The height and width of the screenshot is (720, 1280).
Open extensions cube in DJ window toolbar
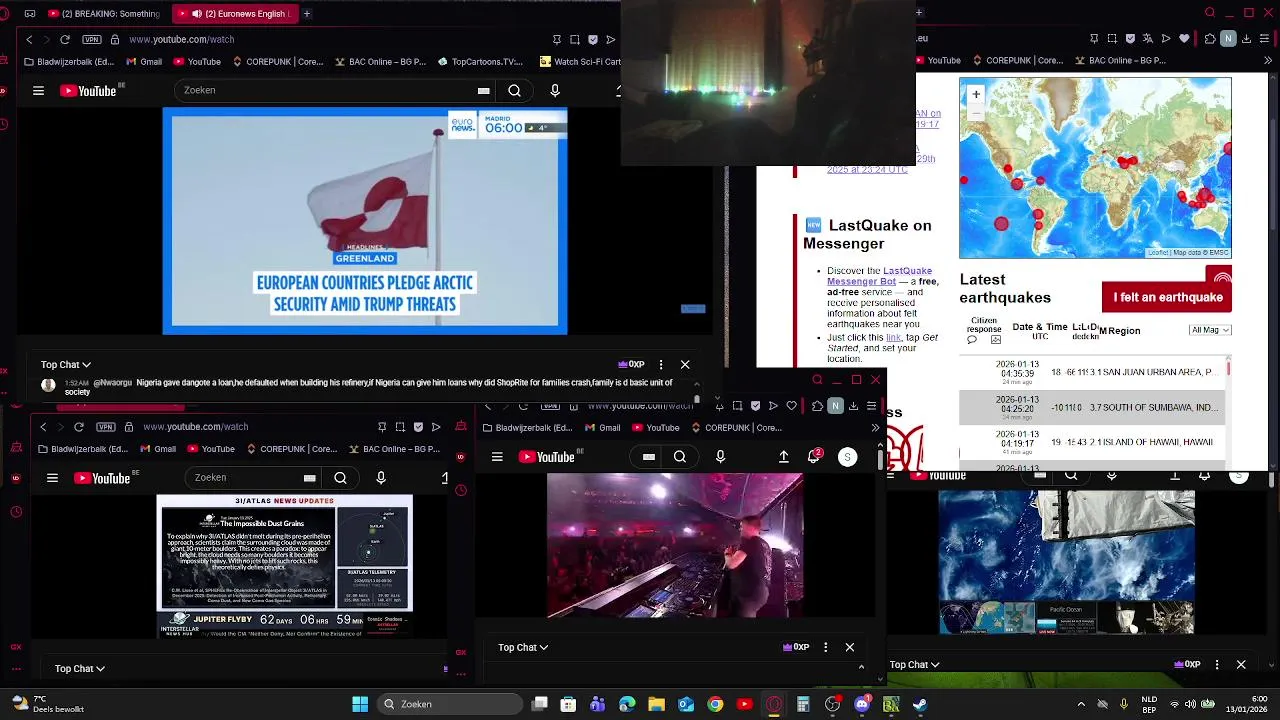[x=817, y=406]
